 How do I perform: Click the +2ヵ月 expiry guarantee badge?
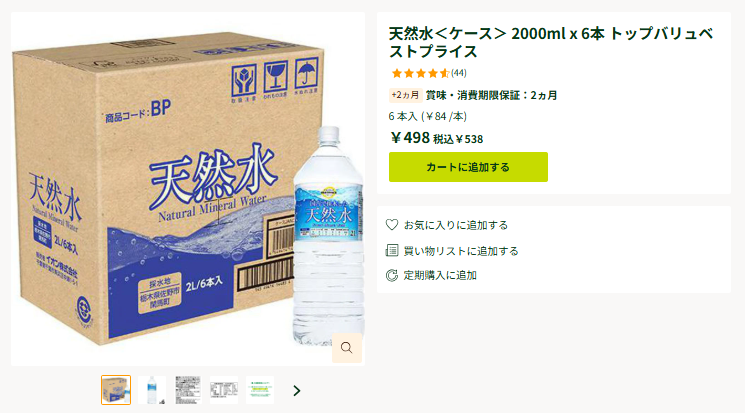click(405, 95)
